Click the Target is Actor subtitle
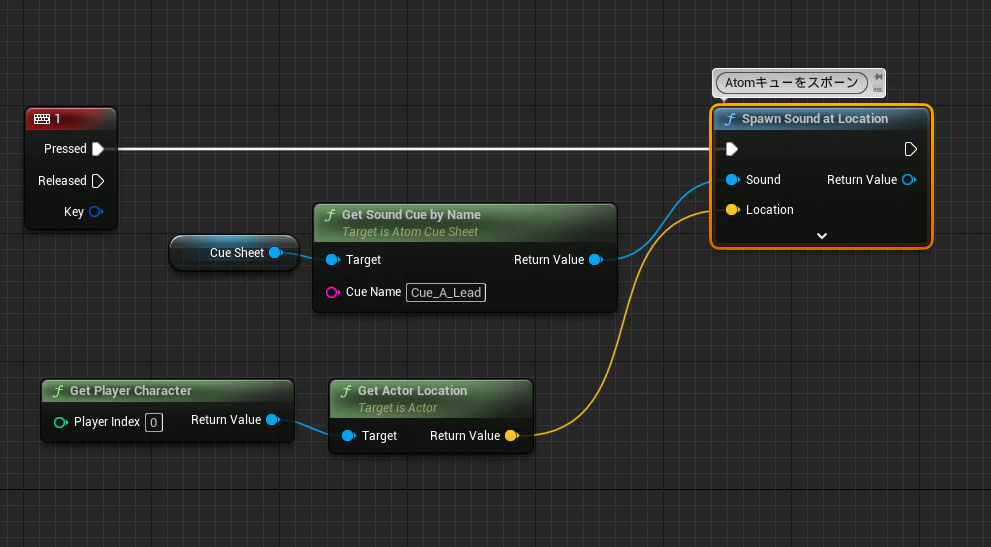The image size is (991, 547). click(x=398, y=409)
